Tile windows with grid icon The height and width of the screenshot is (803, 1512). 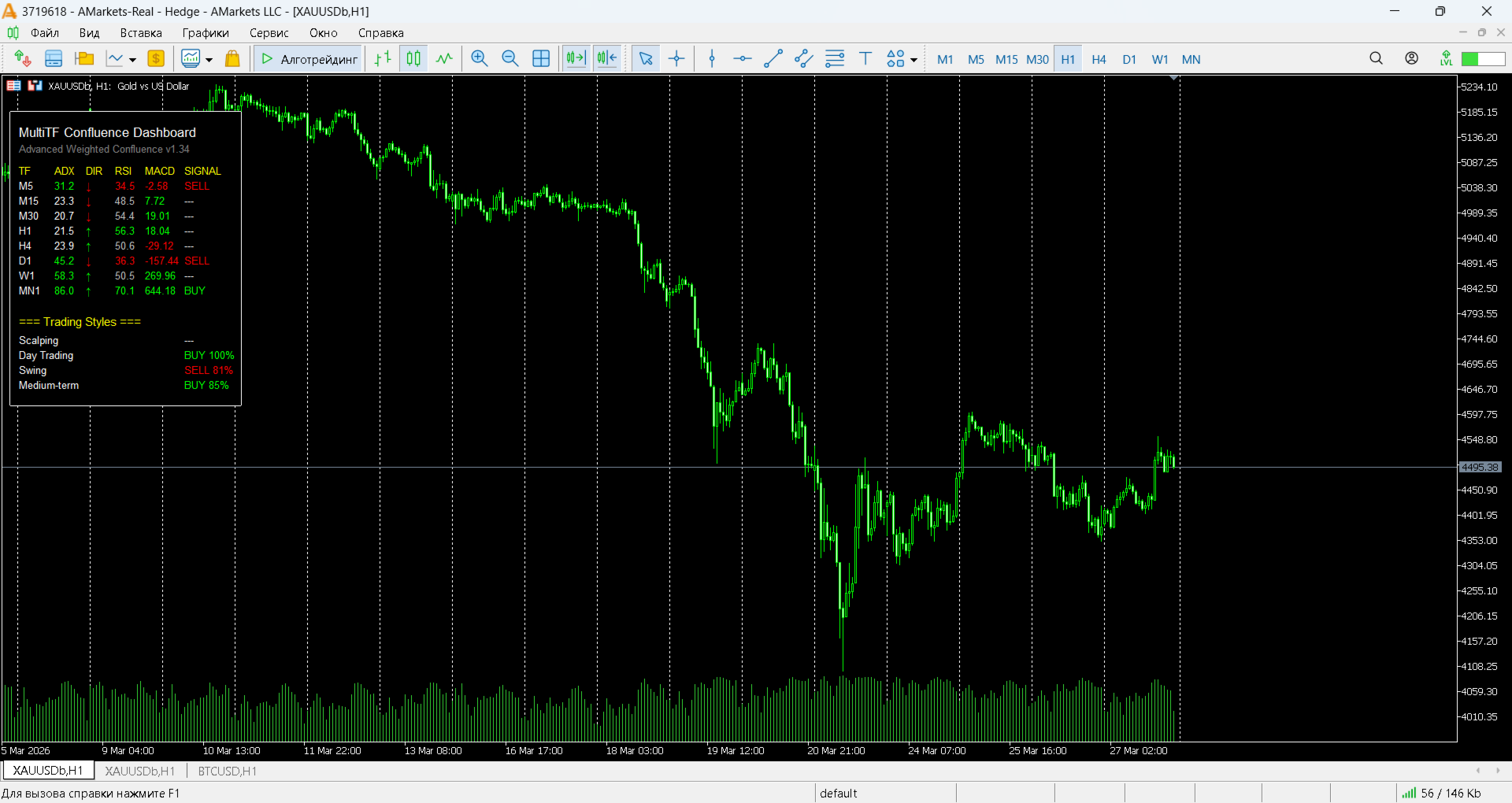[x=541, y=59]
